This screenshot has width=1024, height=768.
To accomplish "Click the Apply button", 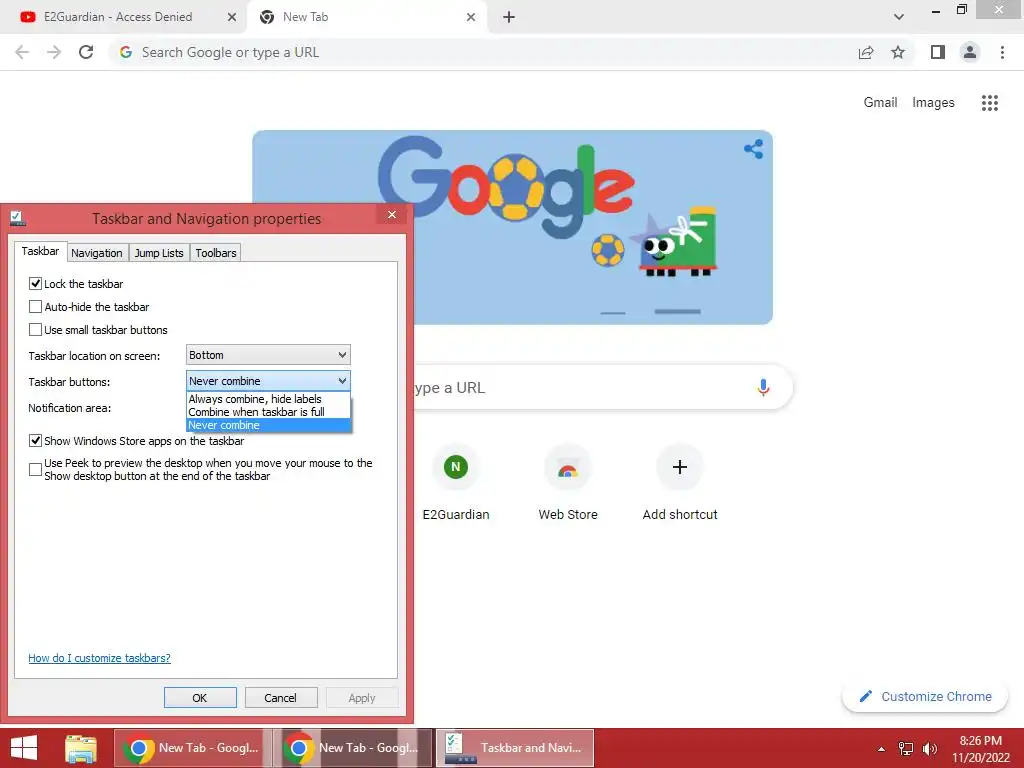I will 362,697.
